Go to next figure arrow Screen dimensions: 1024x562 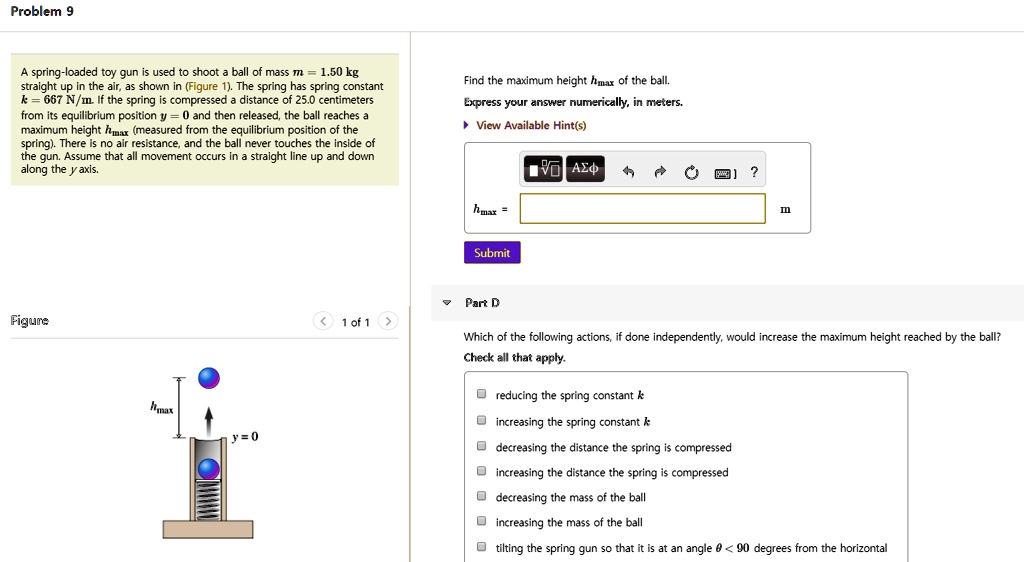pos(388,321)
